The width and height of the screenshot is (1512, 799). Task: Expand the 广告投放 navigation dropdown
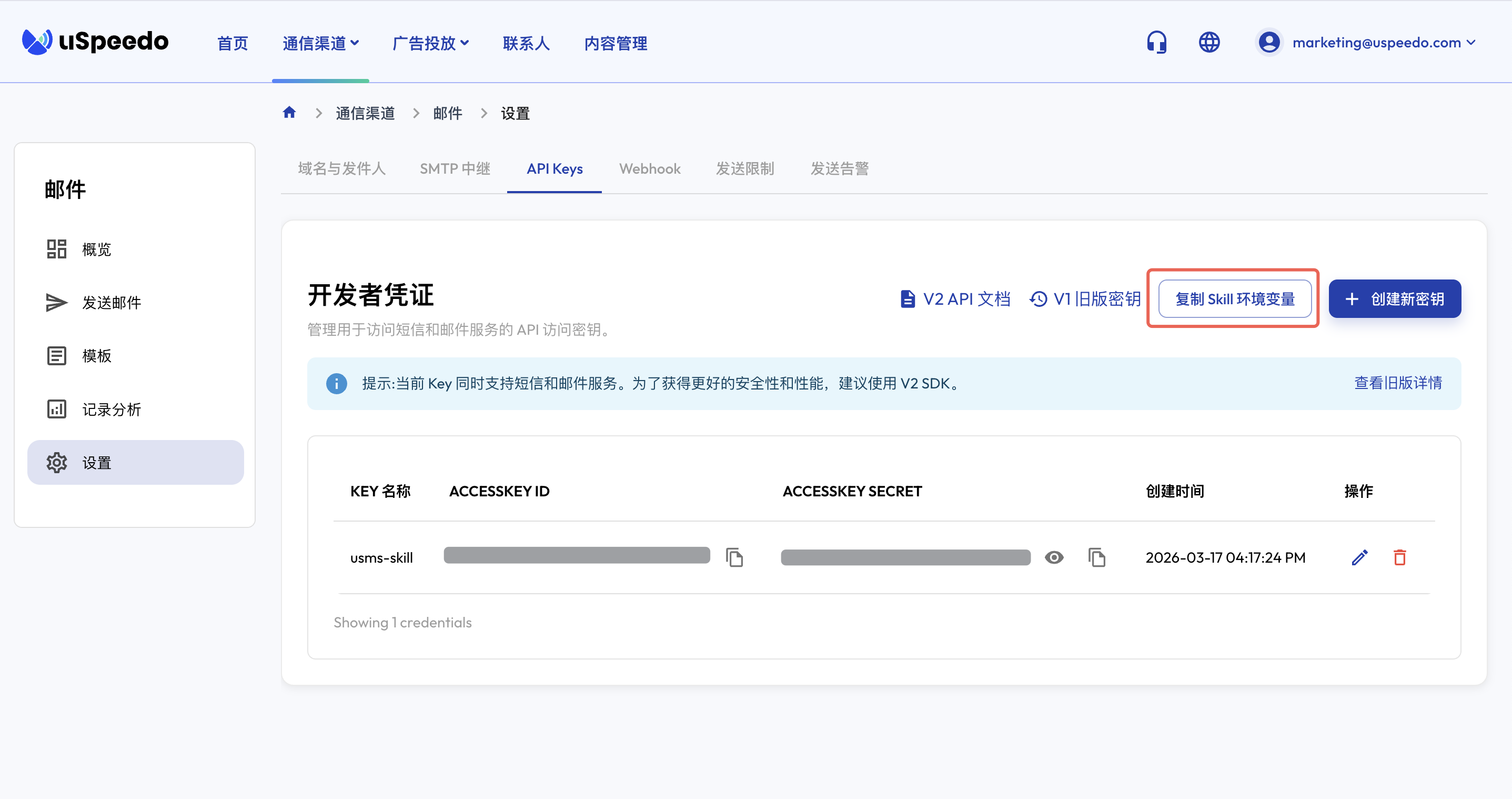point(430,44)
